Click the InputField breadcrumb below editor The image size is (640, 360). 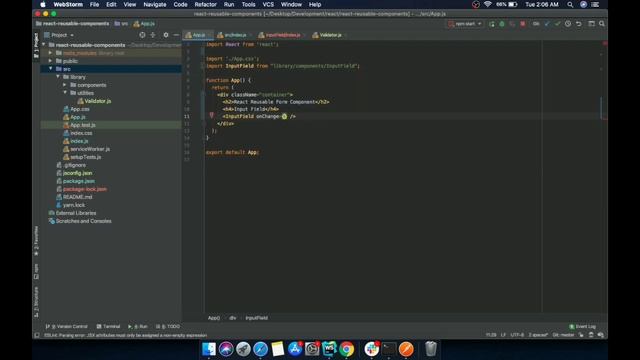click(257, 318)
